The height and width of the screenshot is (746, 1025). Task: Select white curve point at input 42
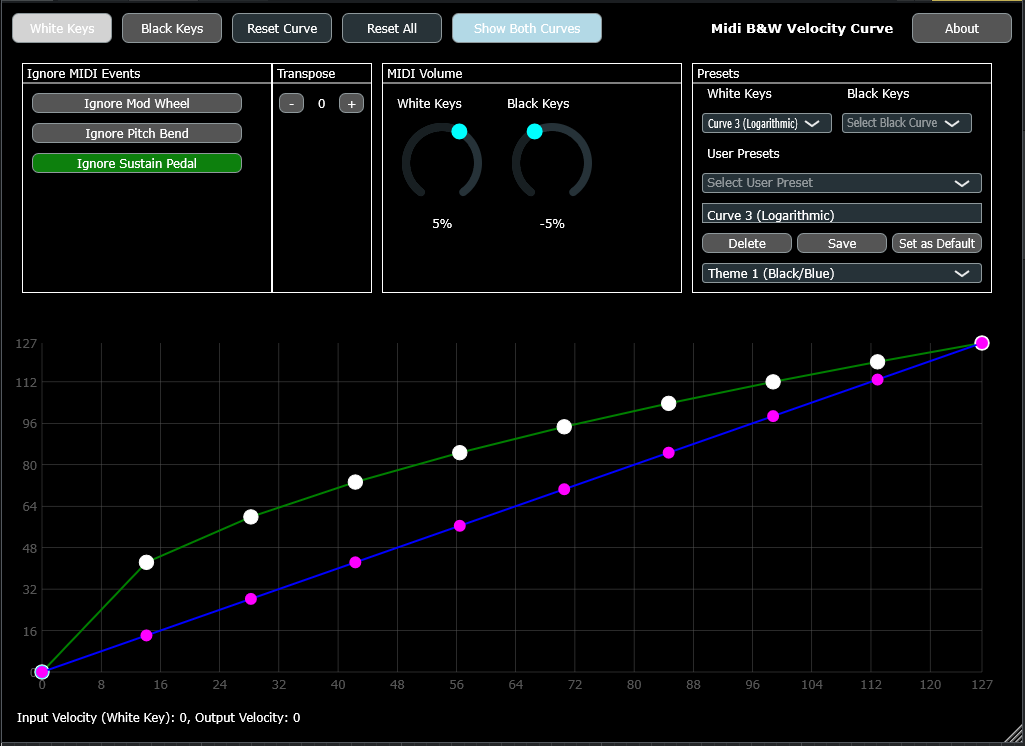click(x=355, y=482)
